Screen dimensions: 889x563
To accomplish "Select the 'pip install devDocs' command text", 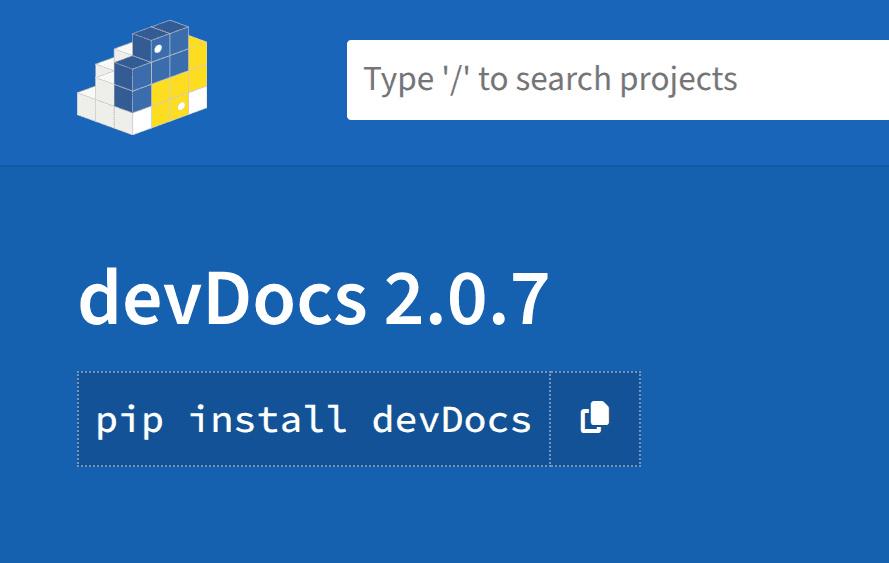I will coord(314,420).
